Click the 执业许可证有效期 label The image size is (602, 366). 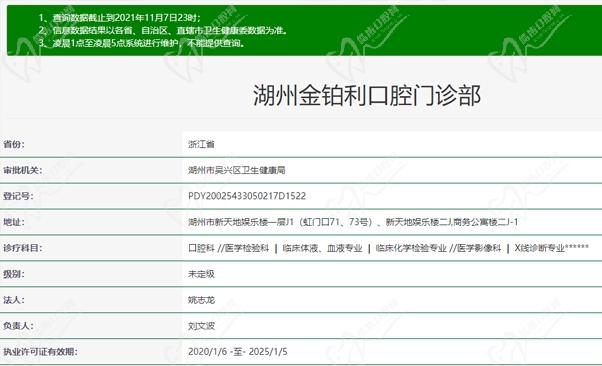tap(40, 352)
